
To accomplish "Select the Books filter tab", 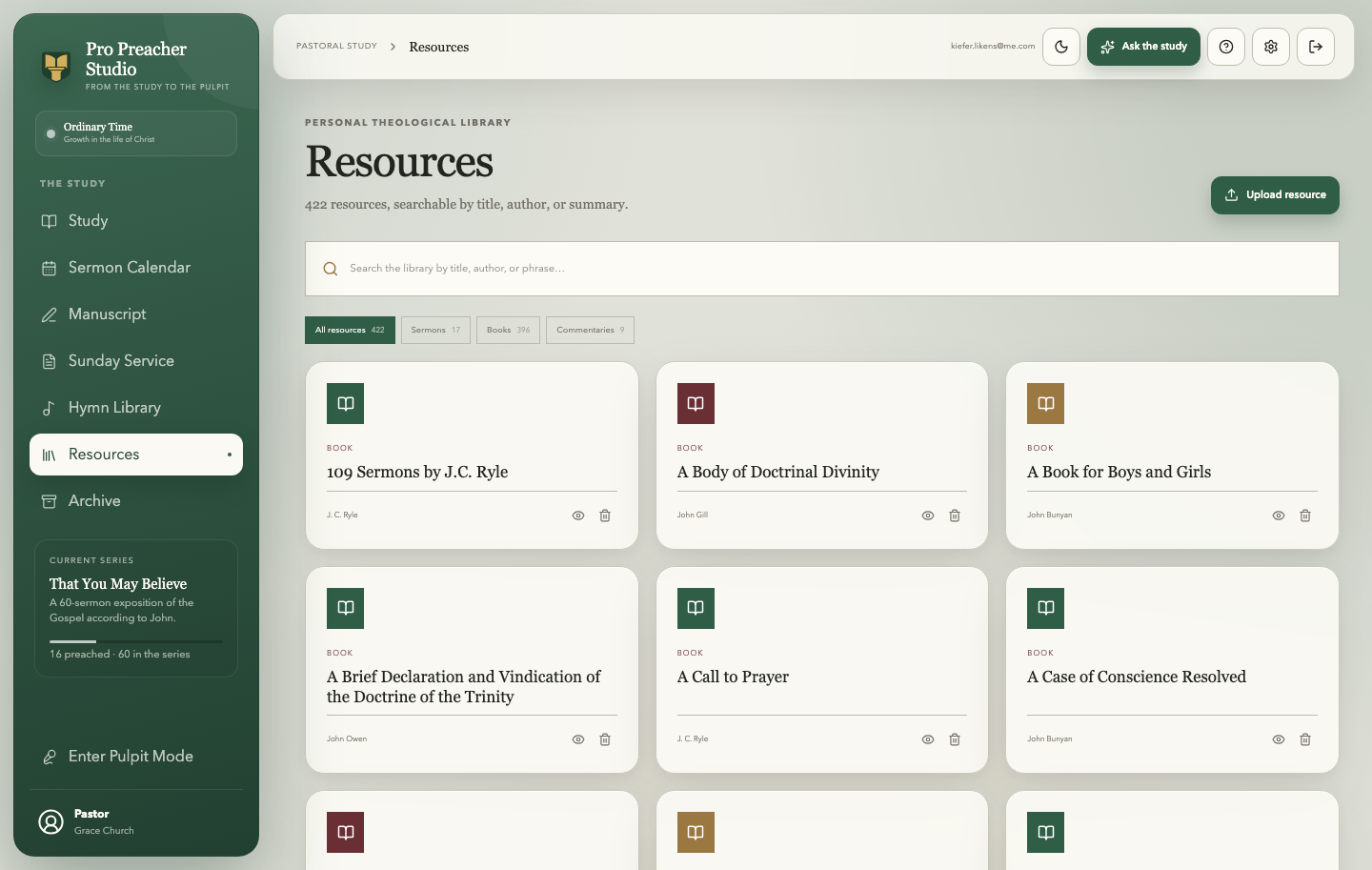I will [508, 330].
